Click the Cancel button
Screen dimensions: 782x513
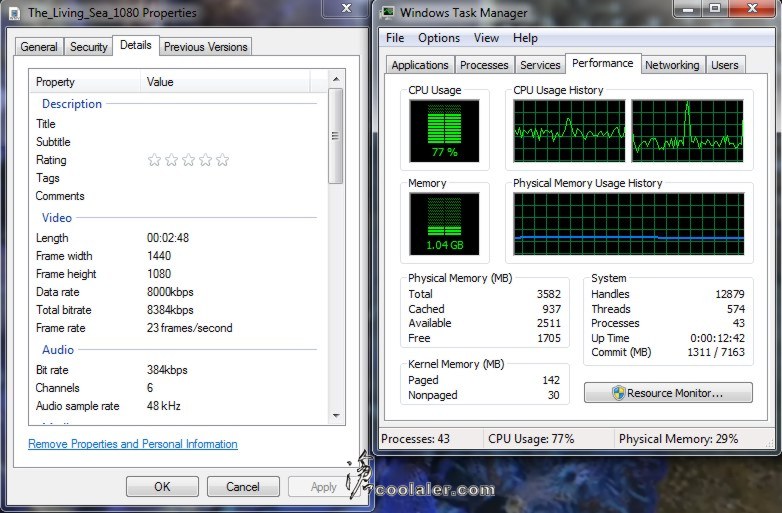(243, 487)
